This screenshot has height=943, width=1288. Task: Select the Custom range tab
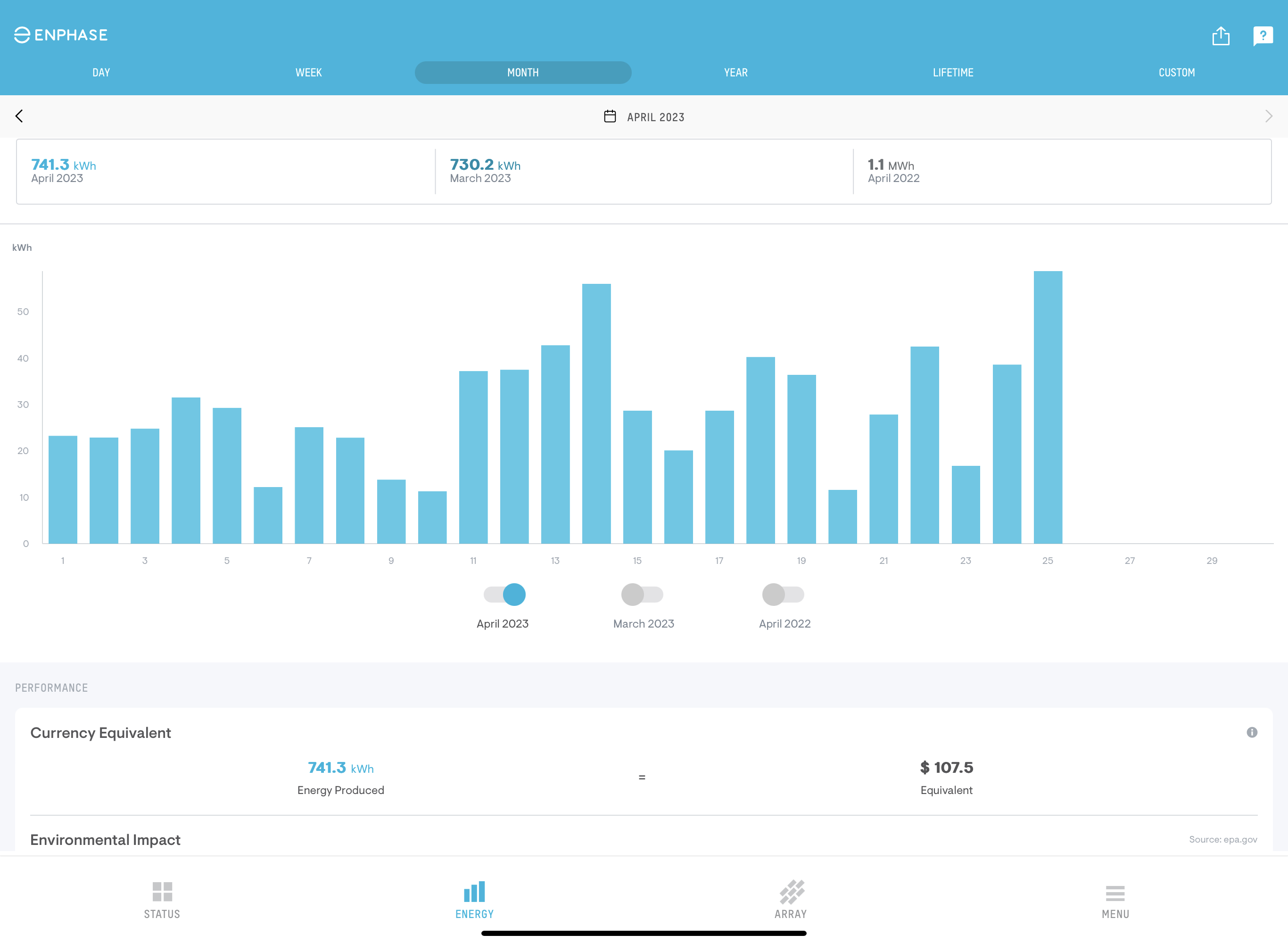(x=1176, y=73)
